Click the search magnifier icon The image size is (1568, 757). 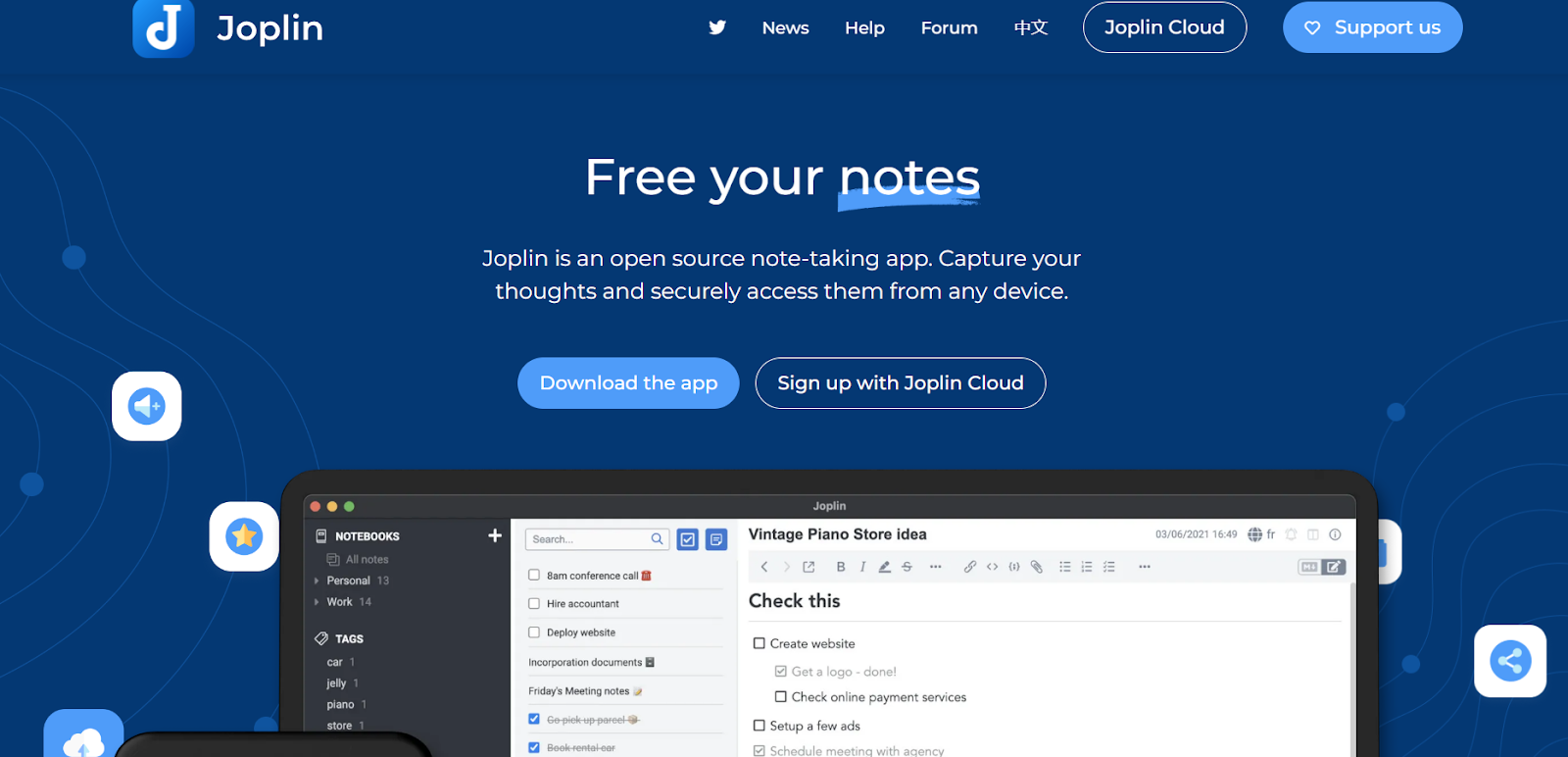click(657, 539)
